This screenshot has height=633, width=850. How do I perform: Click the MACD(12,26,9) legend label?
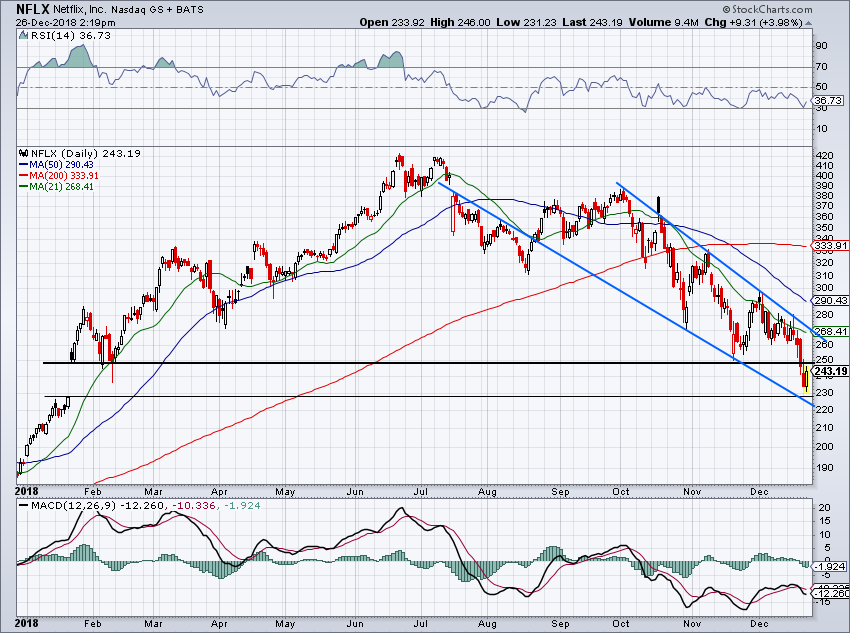click(73, 506)
